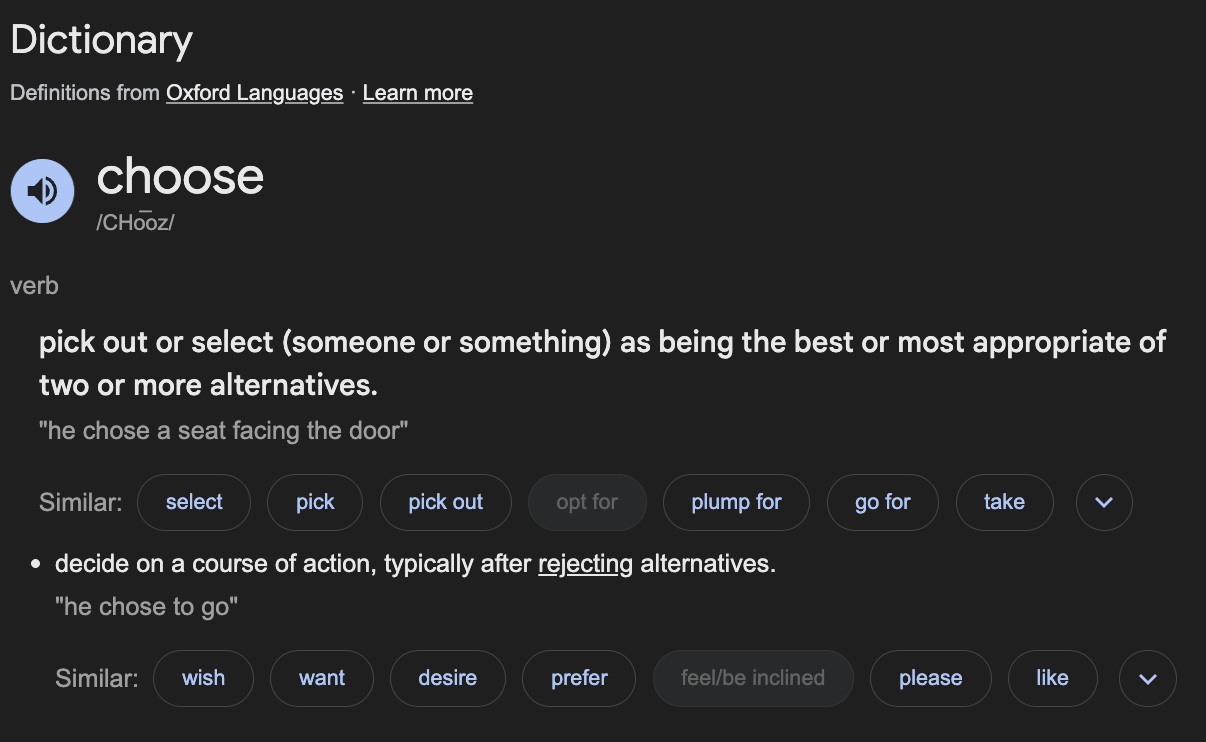The image size is (1206, 742).
Task: Open the 'like' synonym chip
Action: point(1052,678)
